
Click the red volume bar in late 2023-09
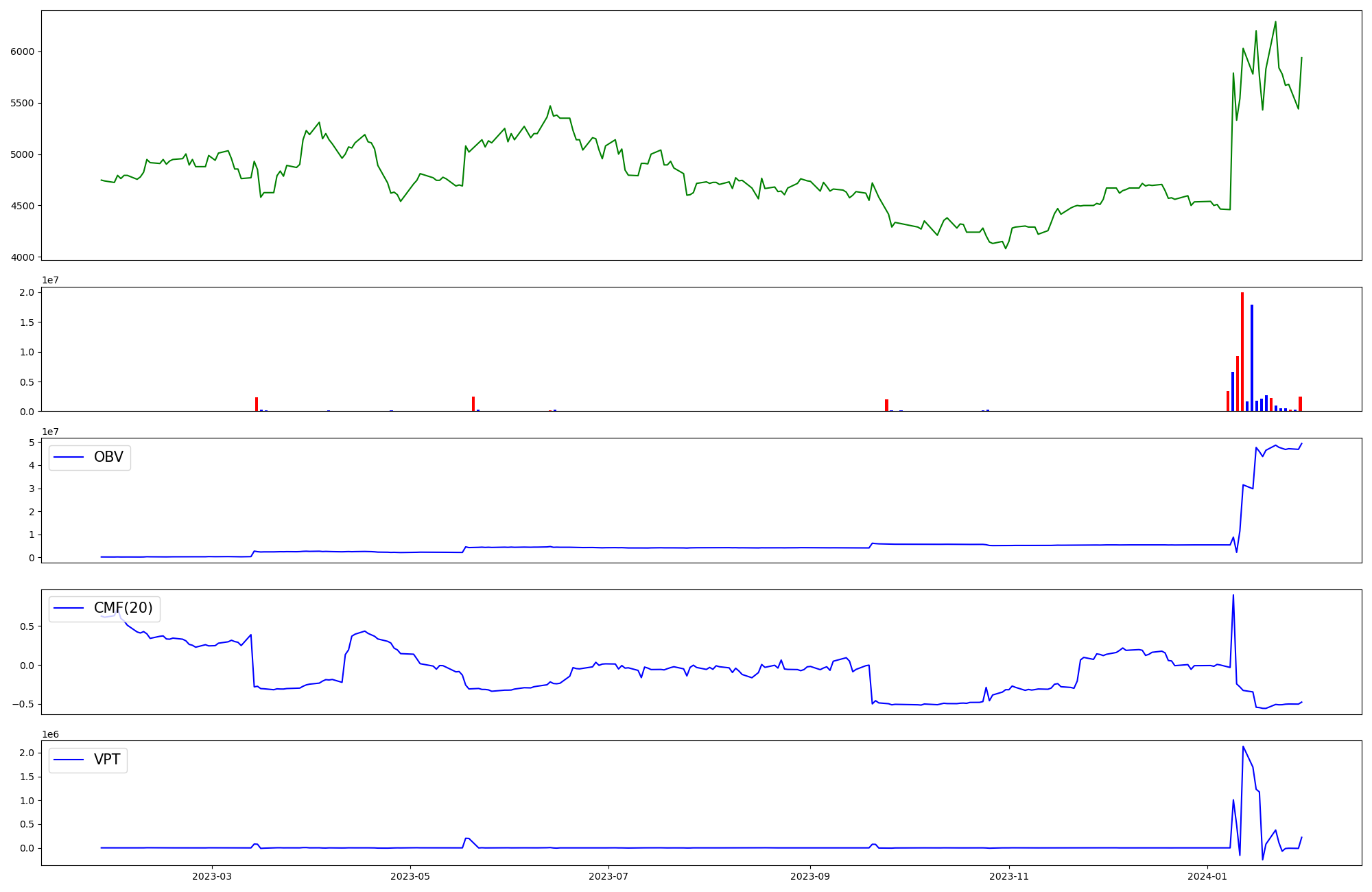(x=886, y=405)
